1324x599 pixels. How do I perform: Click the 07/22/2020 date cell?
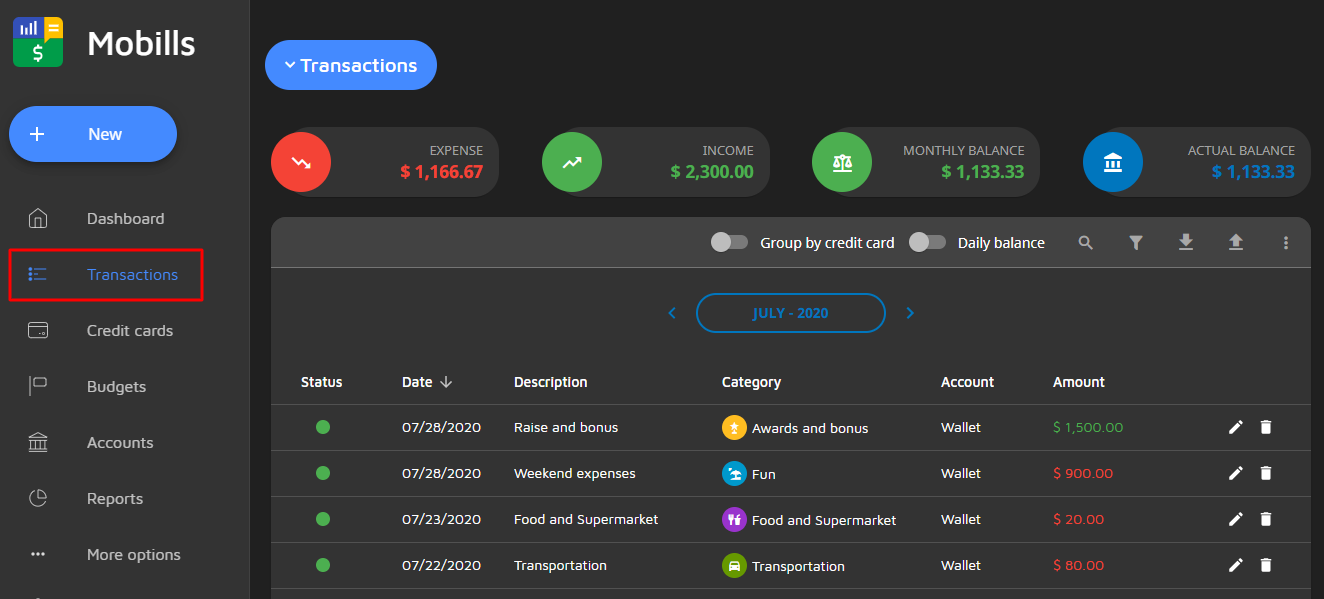click(x=441, y=565)
